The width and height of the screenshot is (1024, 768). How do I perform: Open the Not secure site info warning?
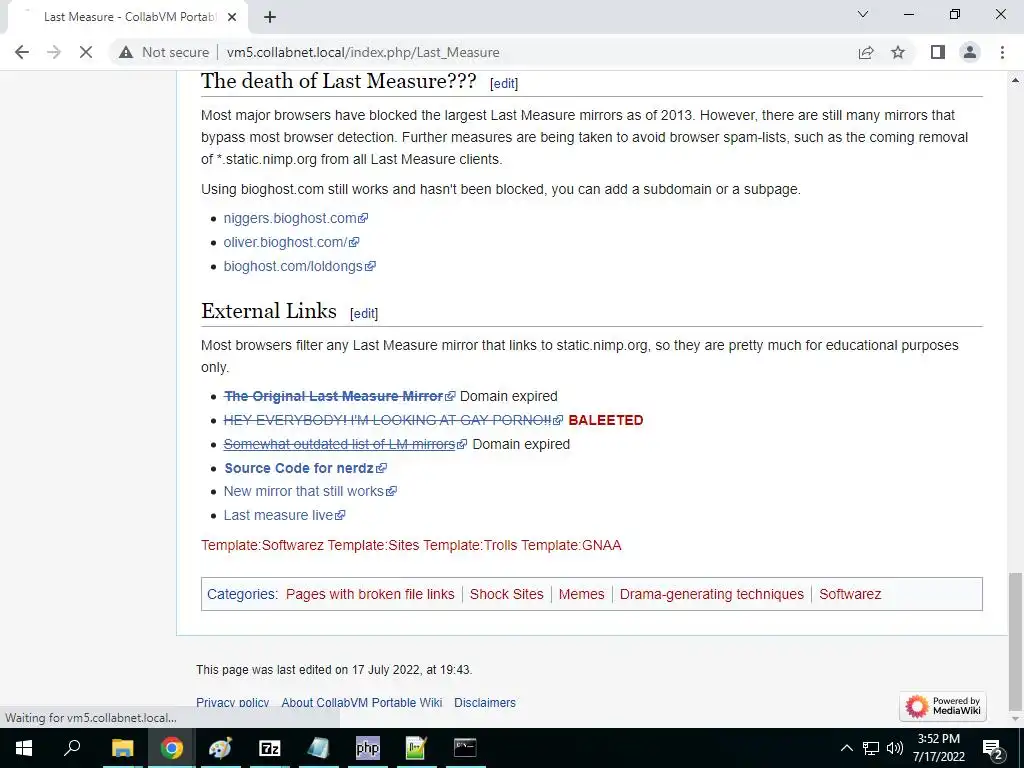(164, 52)
